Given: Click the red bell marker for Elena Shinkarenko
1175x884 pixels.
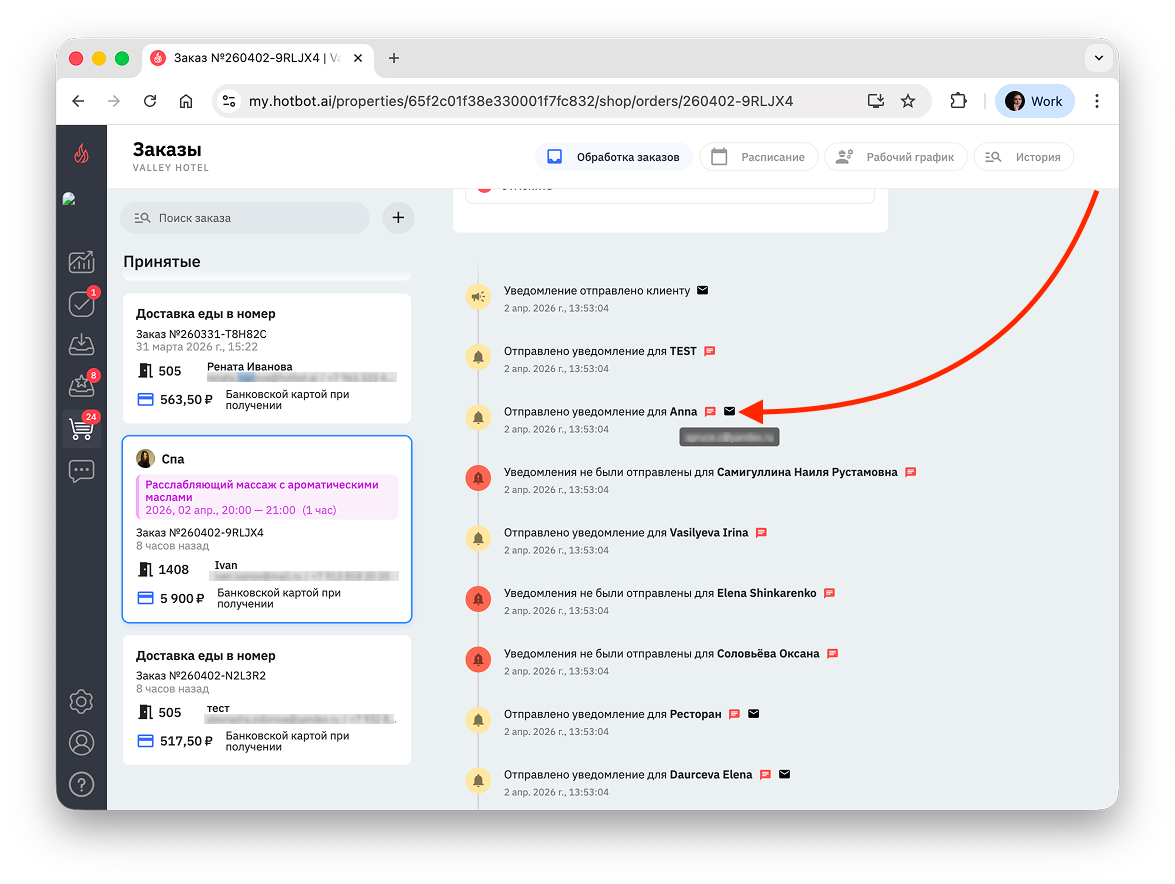Looking at the screenshot, I should 478,599.
